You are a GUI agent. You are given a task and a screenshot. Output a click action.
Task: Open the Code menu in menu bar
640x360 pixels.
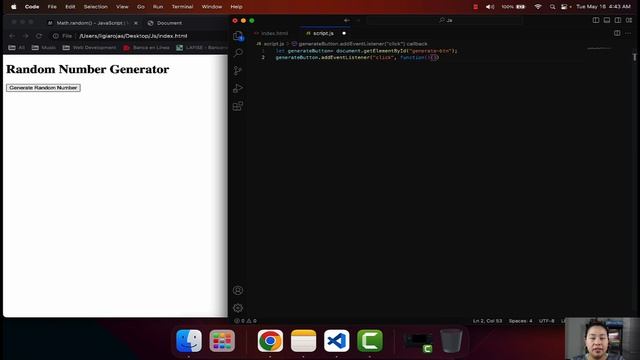[32, 7]
